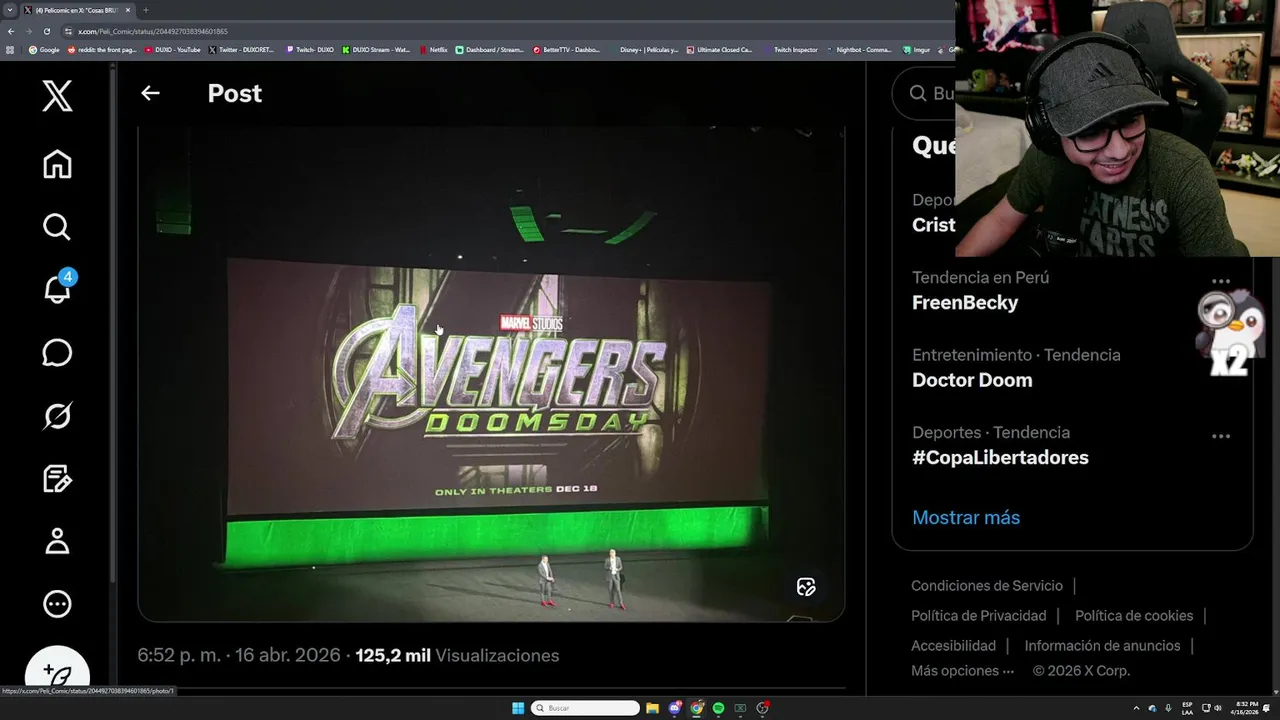The image size is (1280, 720).
Task: Click the x.com address bar URL
Action: (153, 32)
